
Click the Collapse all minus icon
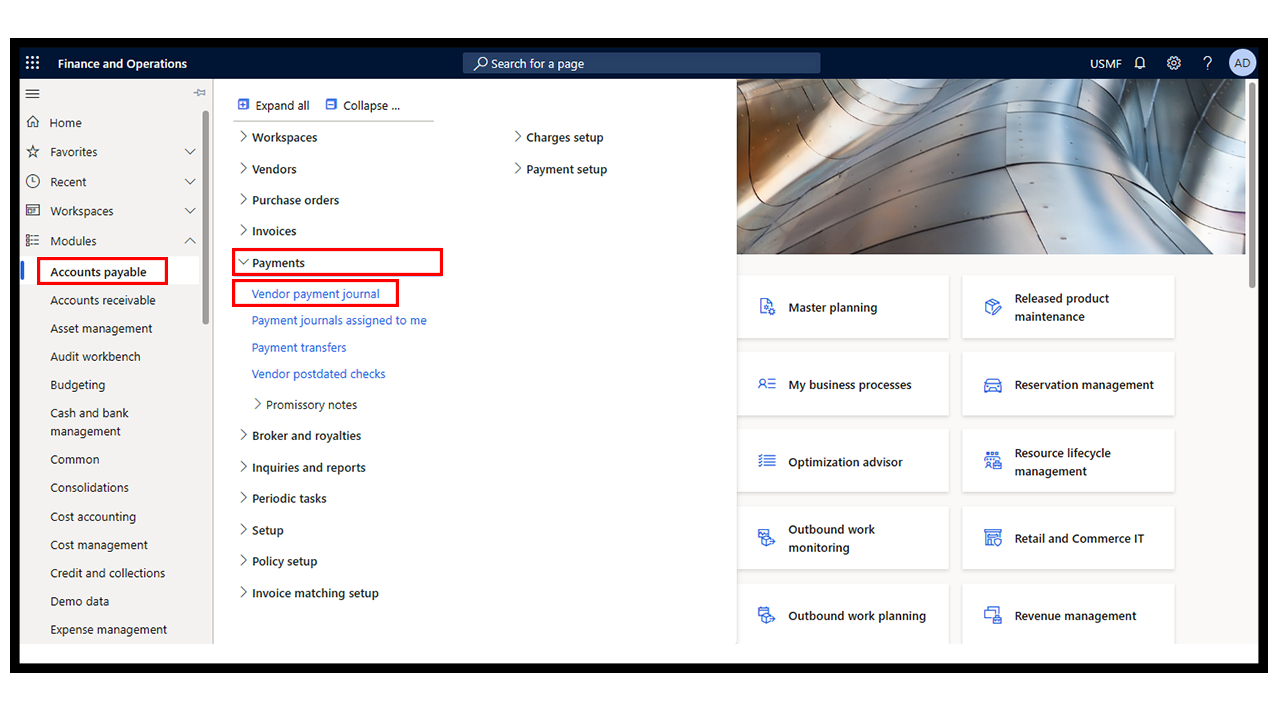331,104
